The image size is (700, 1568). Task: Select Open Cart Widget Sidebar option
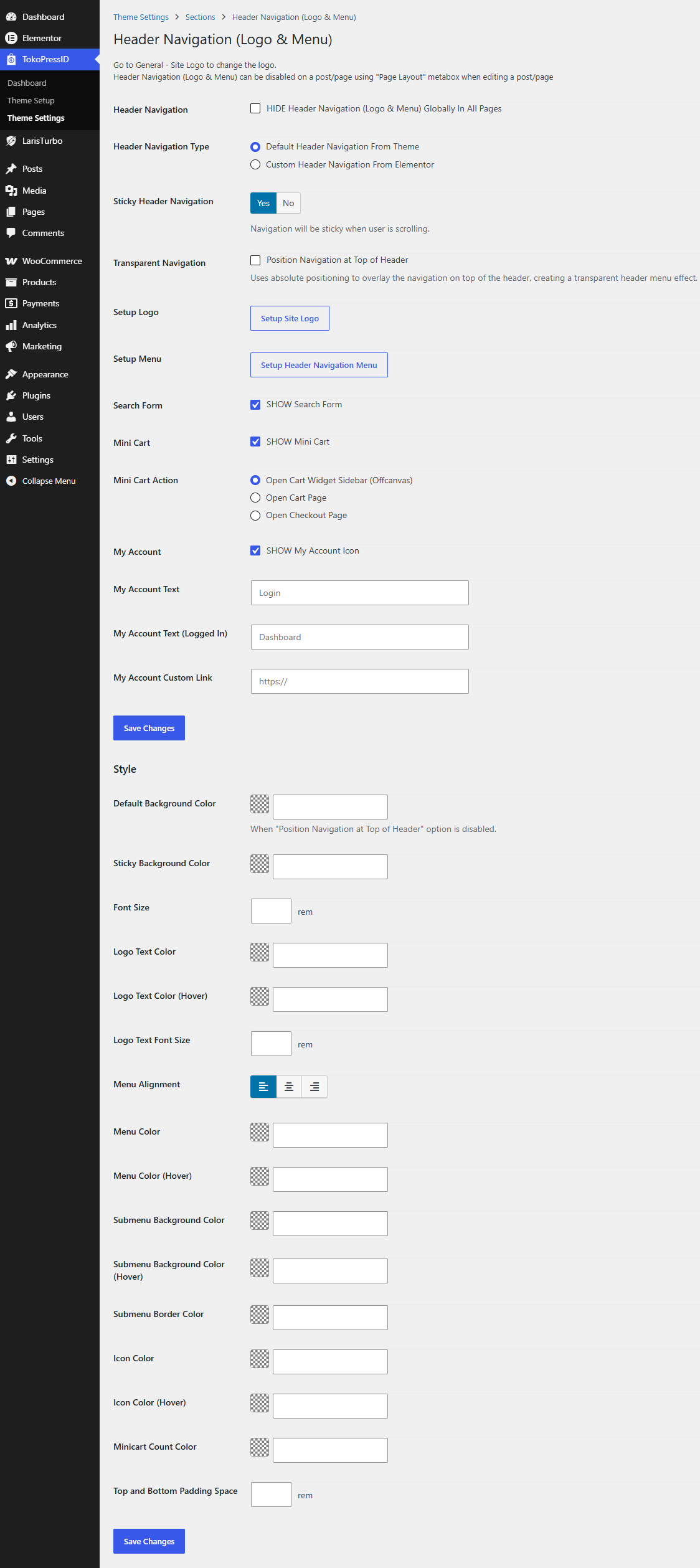pos(255,480)
